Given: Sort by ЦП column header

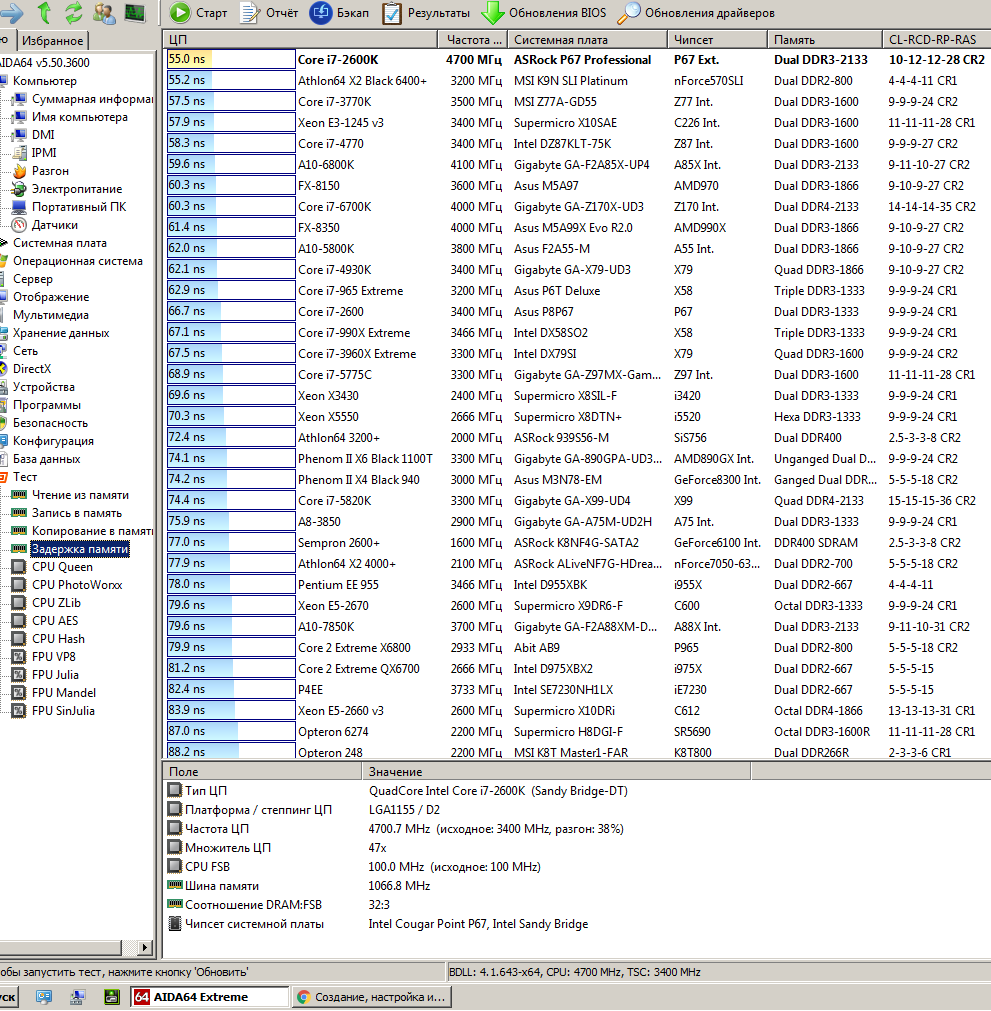Looking at the screenshot, I should 300,40.
